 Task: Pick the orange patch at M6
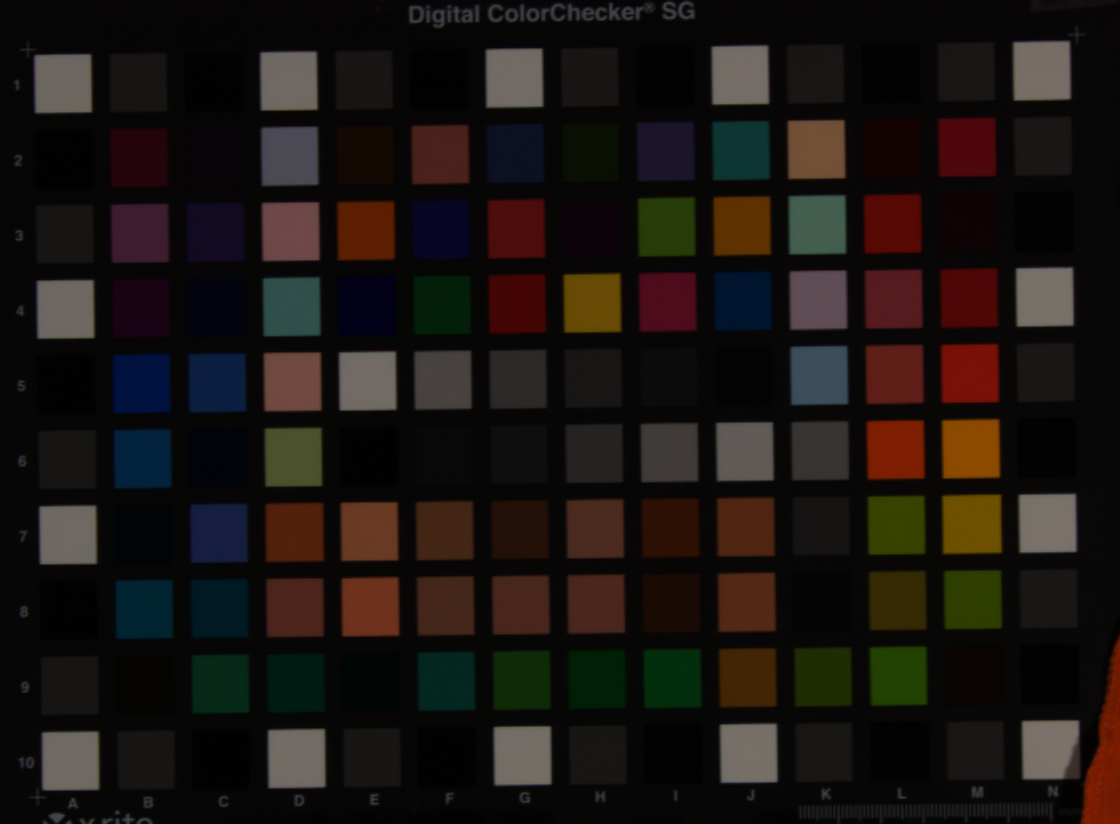971,448
